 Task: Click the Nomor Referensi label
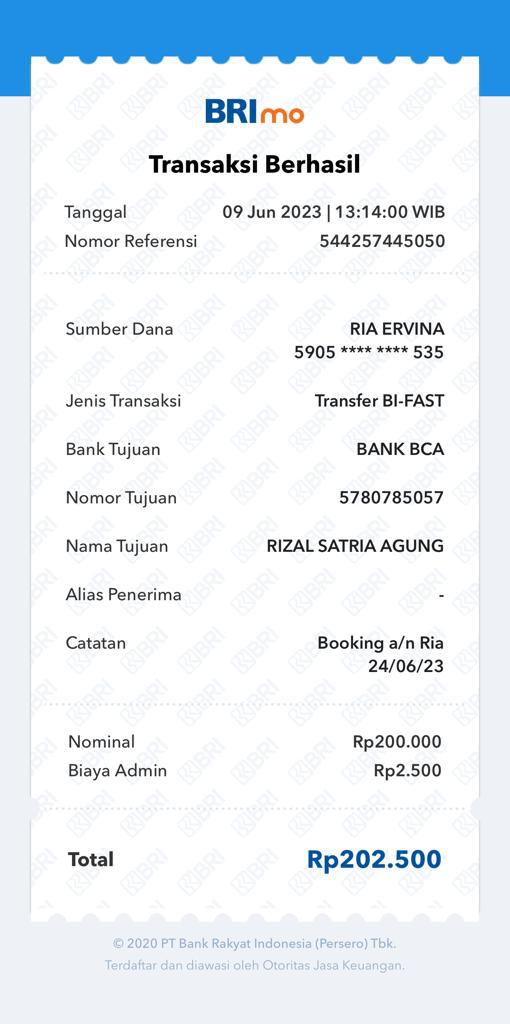(x=131, y=241)
